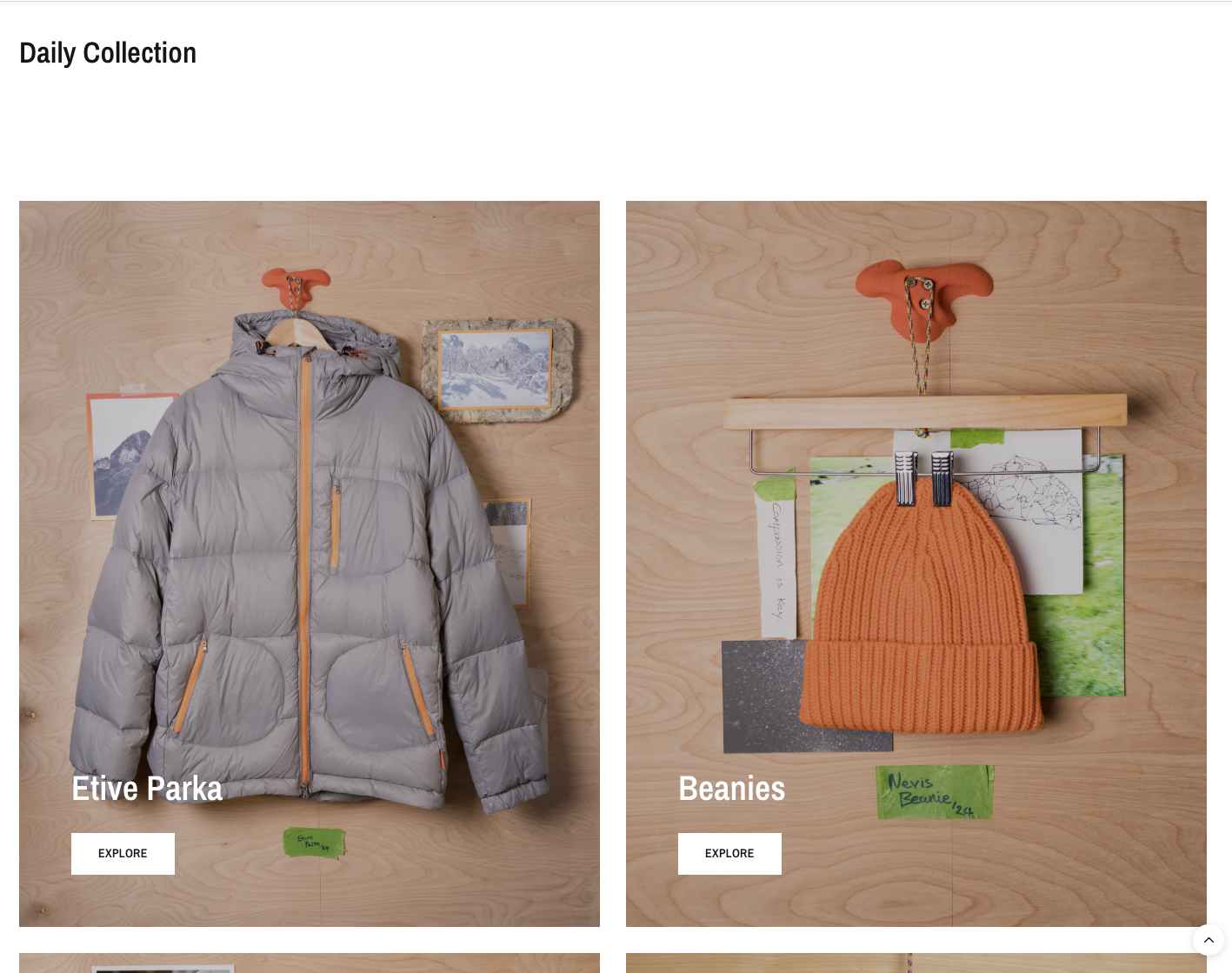Click the framed snowy landscape photo

[x=496, y=370]
